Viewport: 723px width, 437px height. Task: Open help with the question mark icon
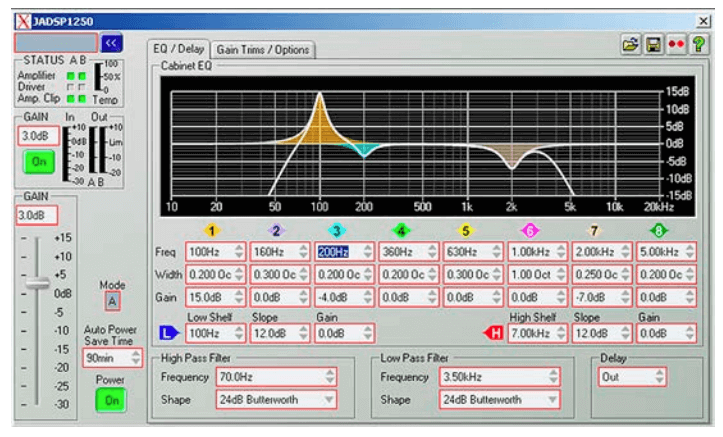coord(699,45)
